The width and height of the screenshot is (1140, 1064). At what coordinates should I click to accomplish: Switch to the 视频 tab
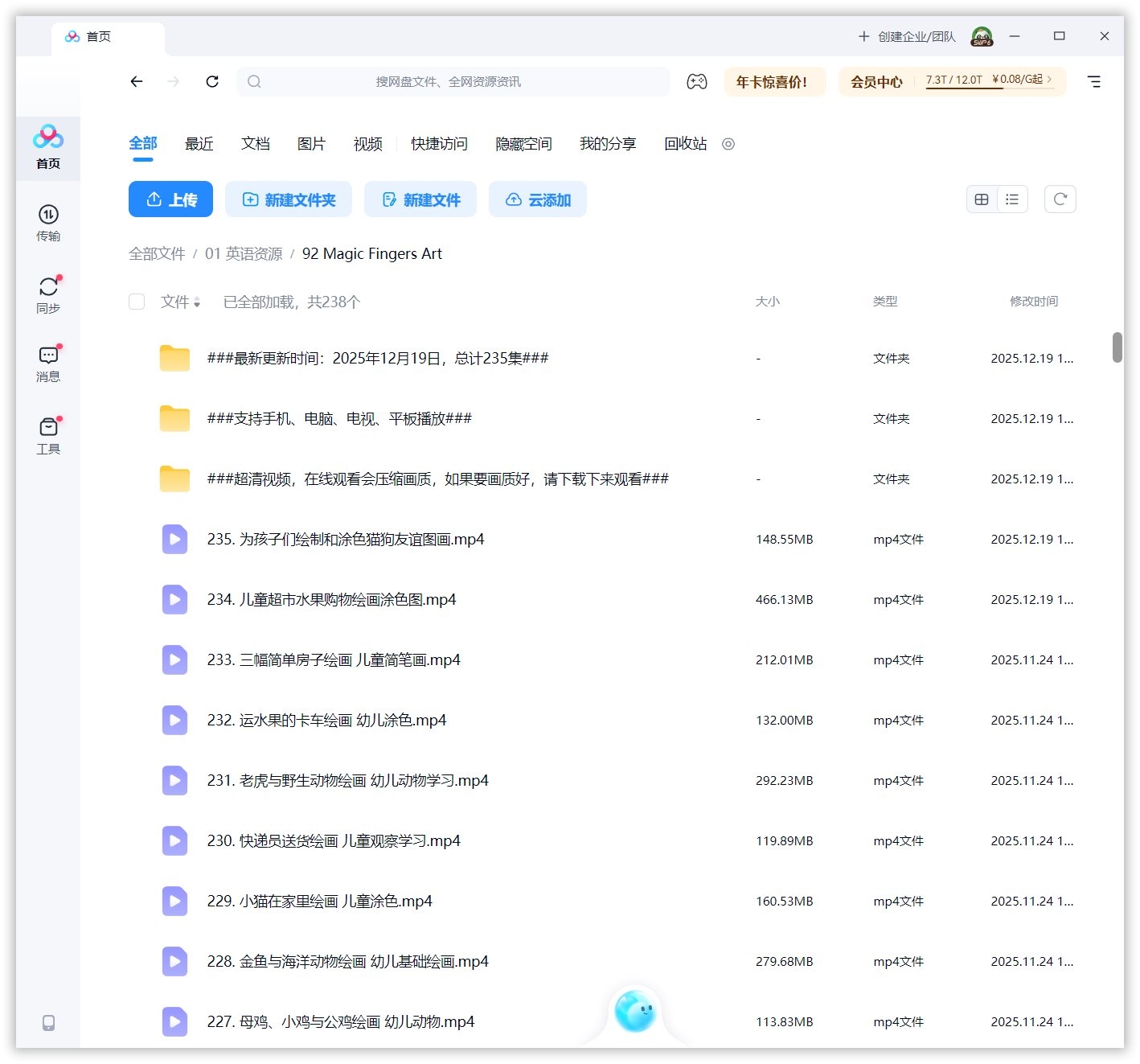click(x=367, y=144)
